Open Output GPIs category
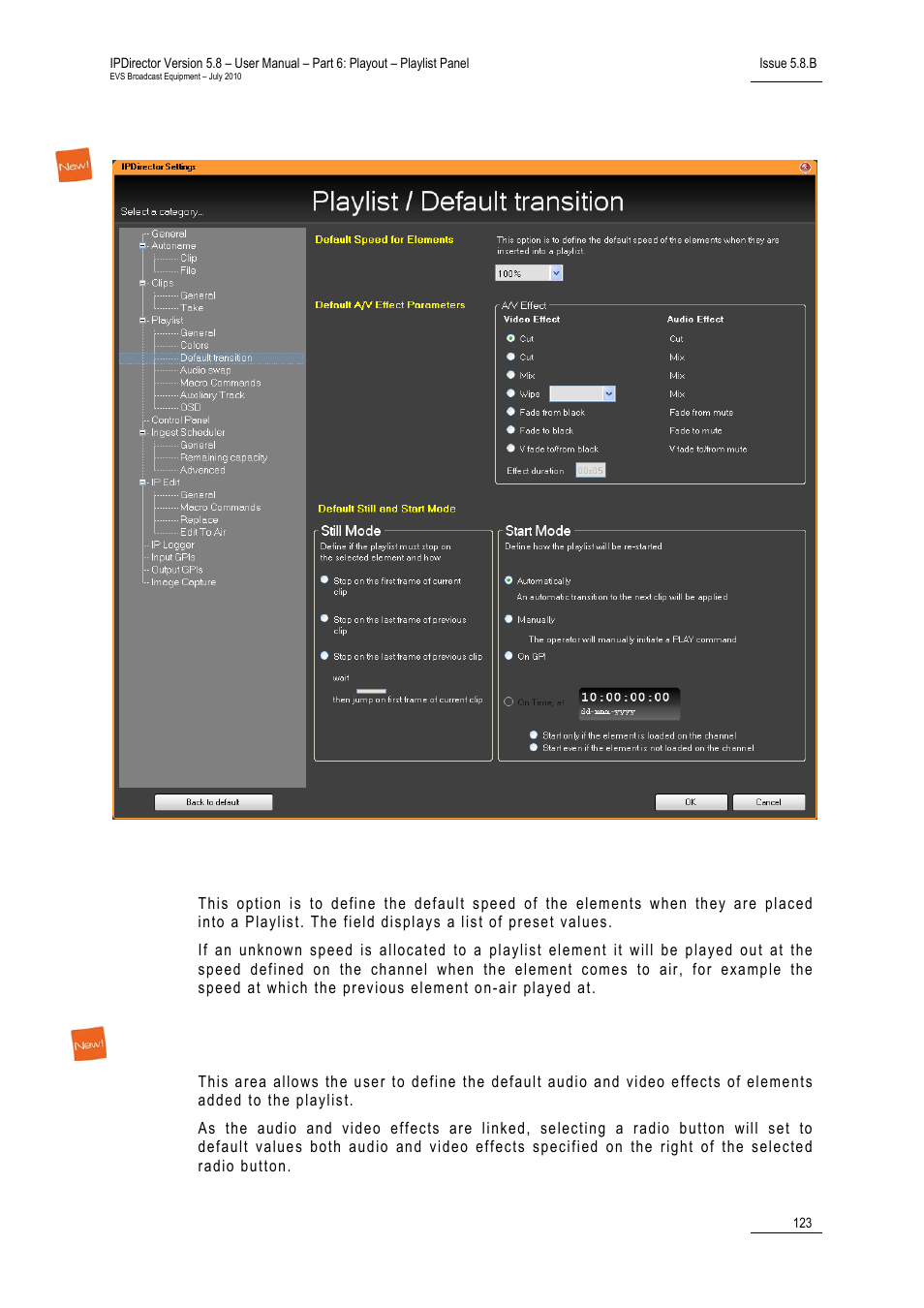Viewport: 924px width, 1308px height. (x=176, y=570)
